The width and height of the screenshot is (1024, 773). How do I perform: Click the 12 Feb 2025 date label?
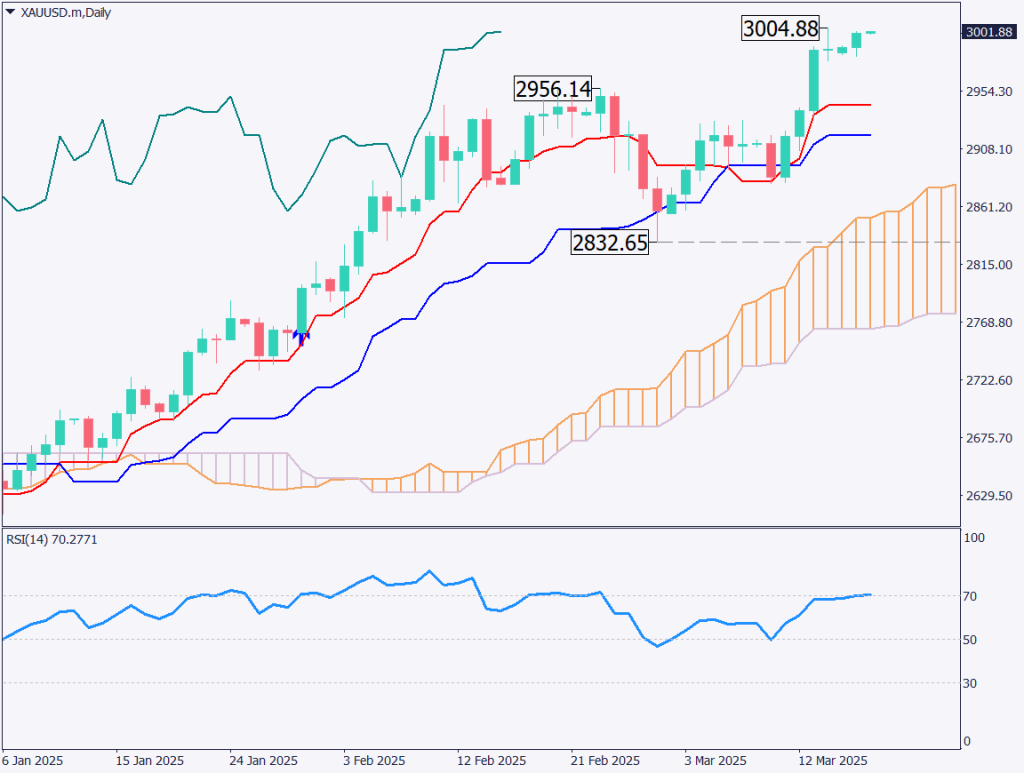(491, 760)
